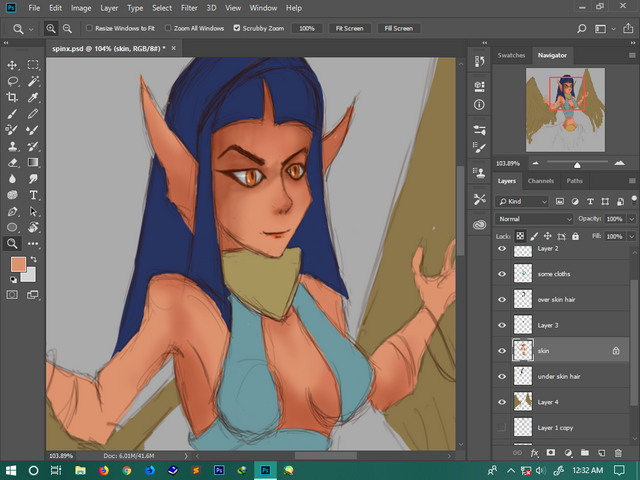Disable Scrubby Zoom checkbox
The width and height of the screenshot is (640, 480).
coord(237,28)
